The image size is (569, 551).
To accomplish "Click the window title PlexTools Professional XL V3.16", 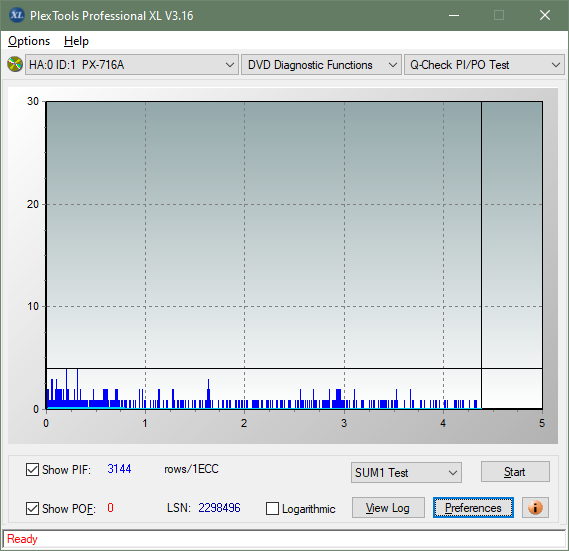I will tap(112, 16).
